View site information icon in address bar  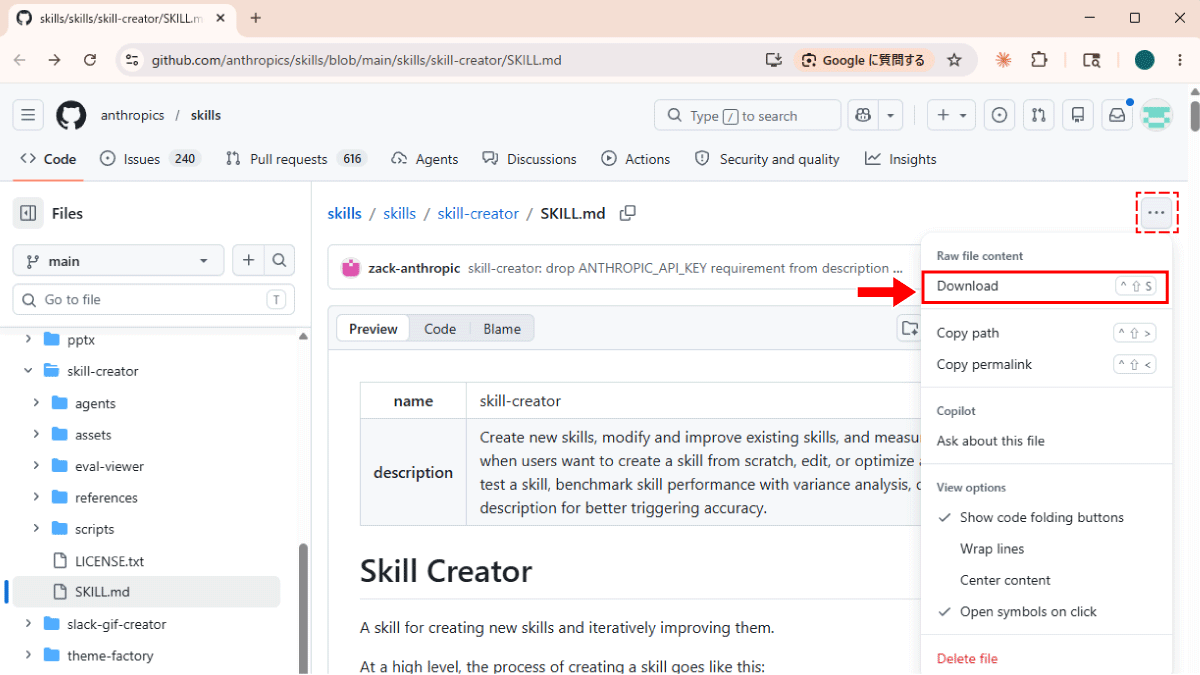tap(132, 60)
